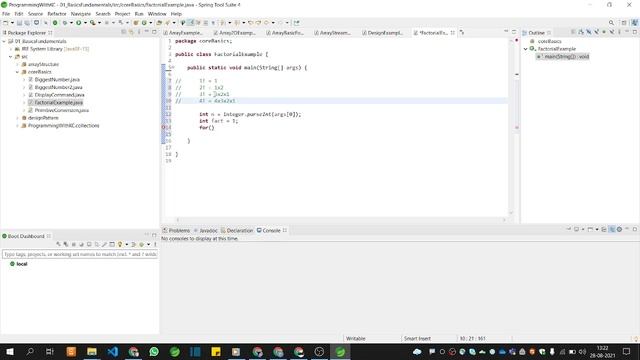This screenshot has height=360, width=640.
Task: Open BiggestNumber.java in Package Explorer
Action: tap(57, 80)
